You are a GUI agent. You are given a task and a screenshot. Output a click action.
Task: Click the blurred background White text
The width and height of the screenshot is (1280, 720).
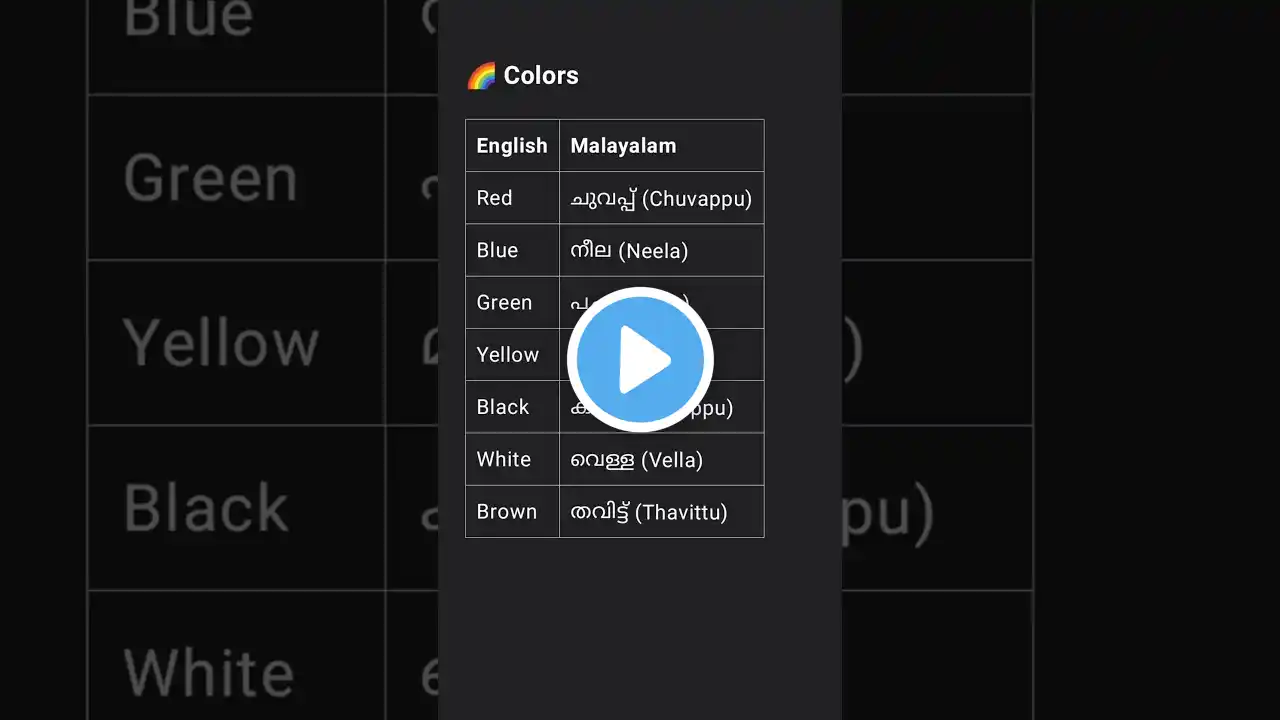(209, 672)
